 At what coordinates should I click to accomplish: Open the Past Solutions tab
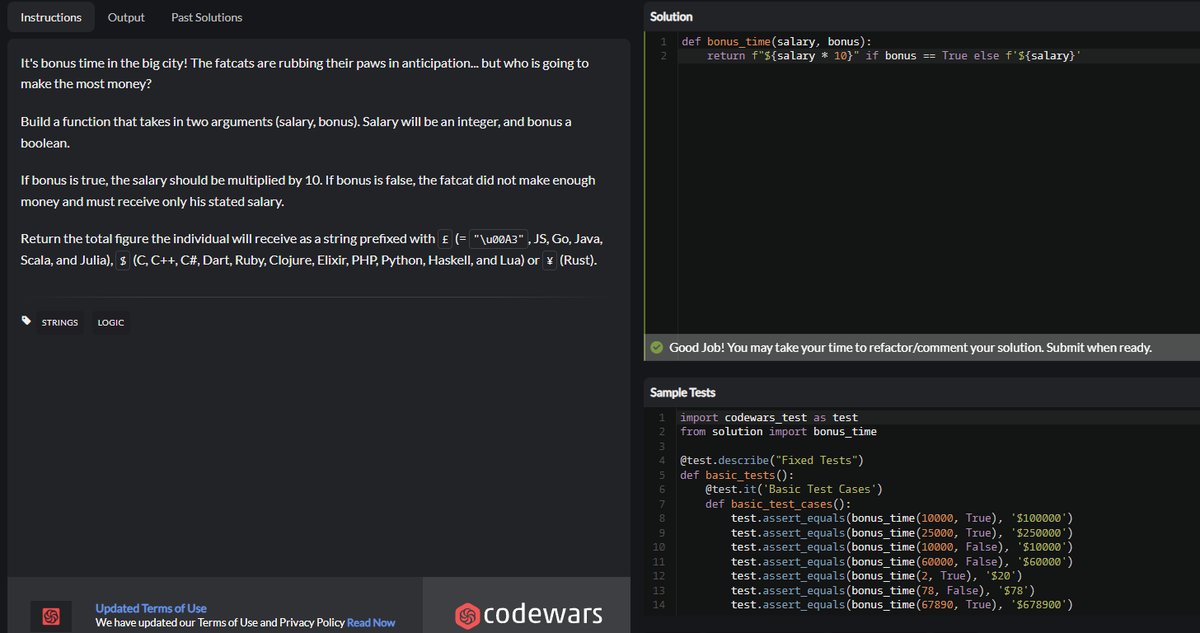tap(206, 17)
